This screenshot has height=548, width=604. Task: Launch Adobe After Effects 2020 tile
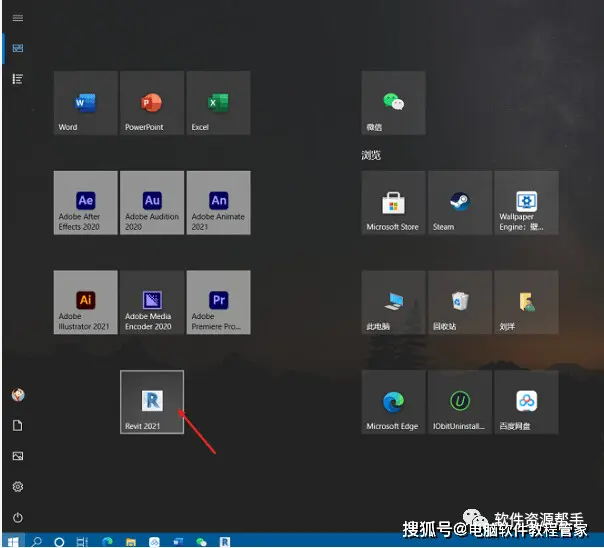[x=86, y=203]
